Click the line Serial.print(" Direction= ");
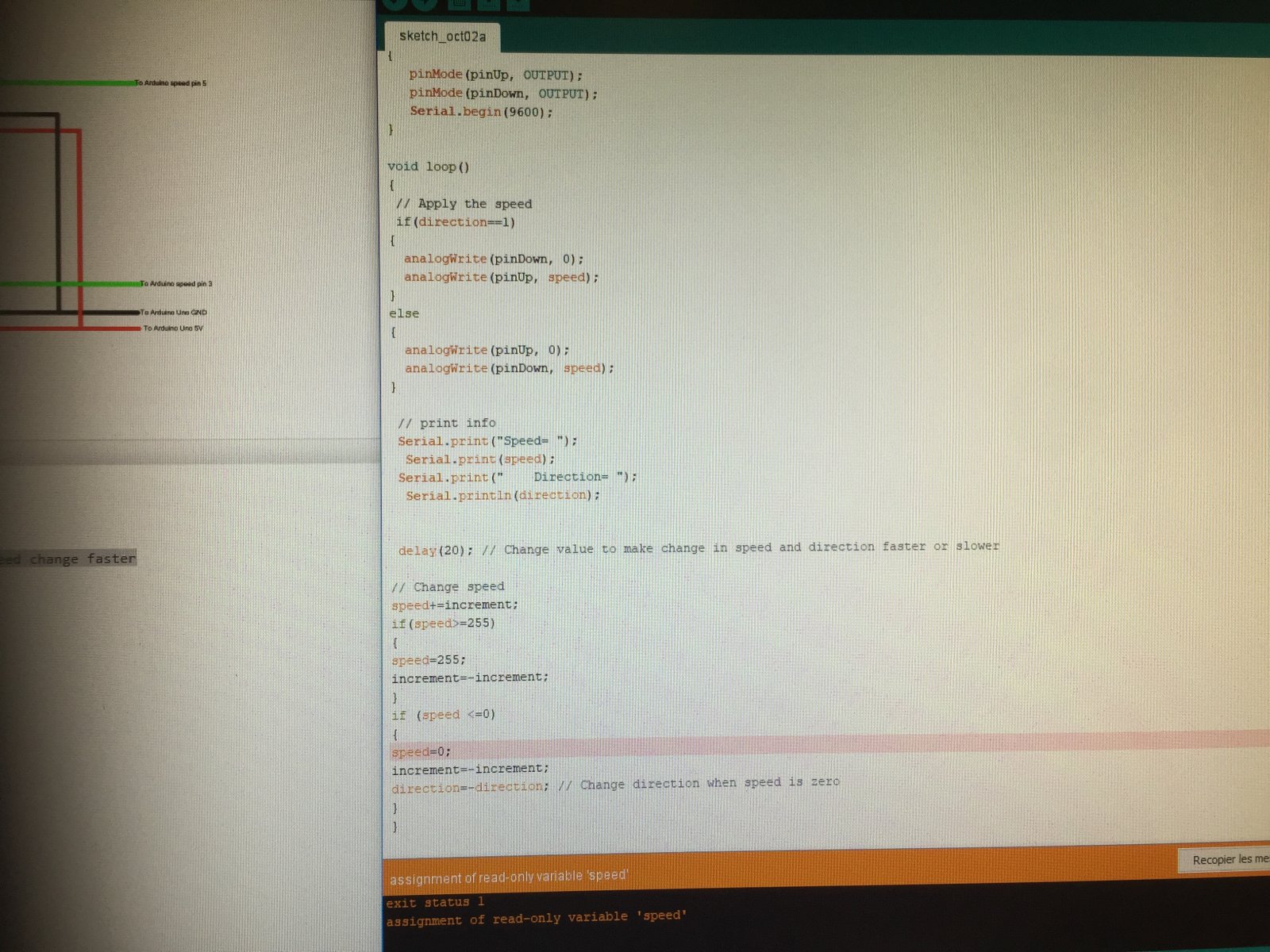 [x=518, y=477]
